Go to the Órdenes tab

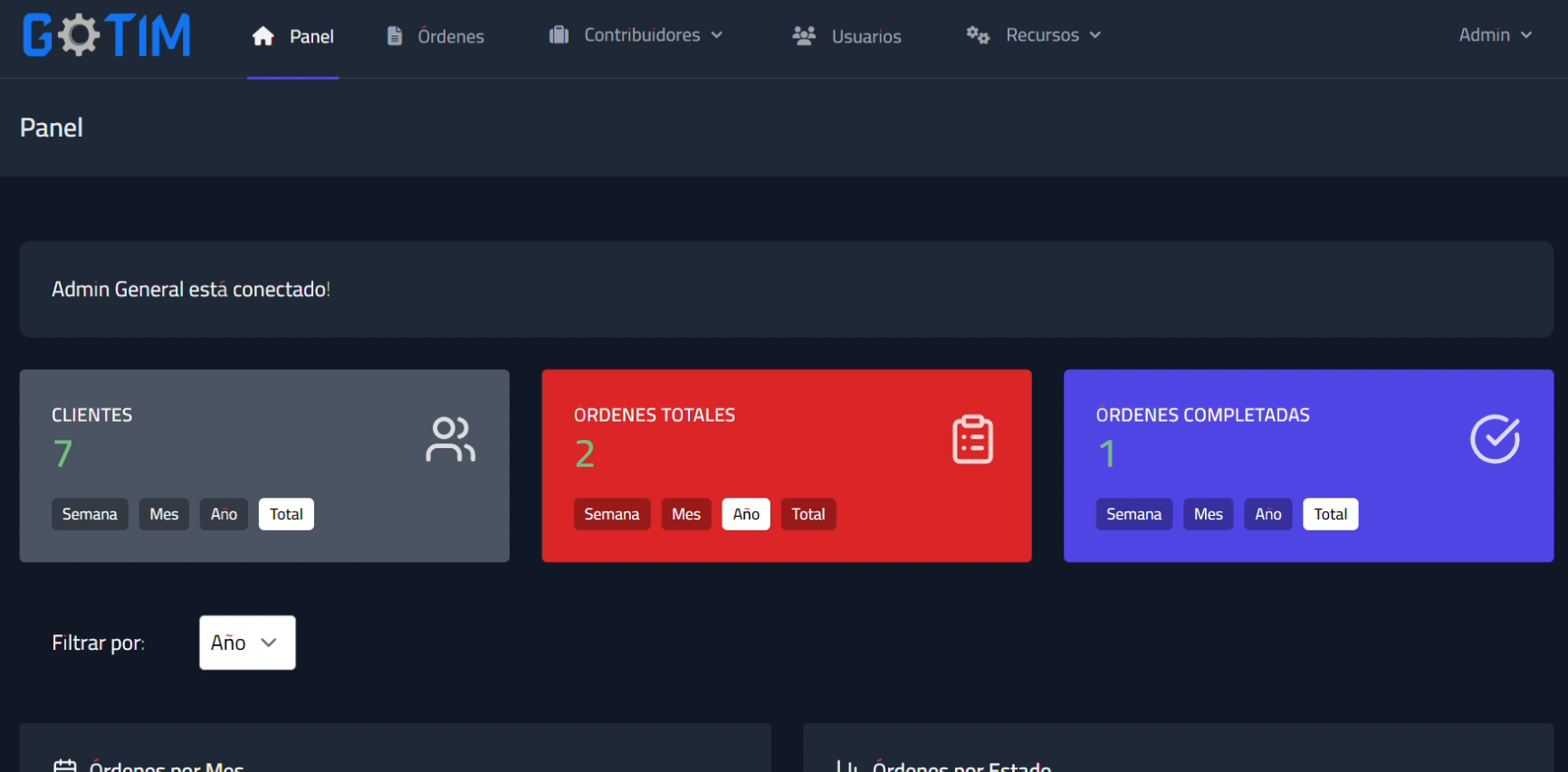tap(450, 36)
